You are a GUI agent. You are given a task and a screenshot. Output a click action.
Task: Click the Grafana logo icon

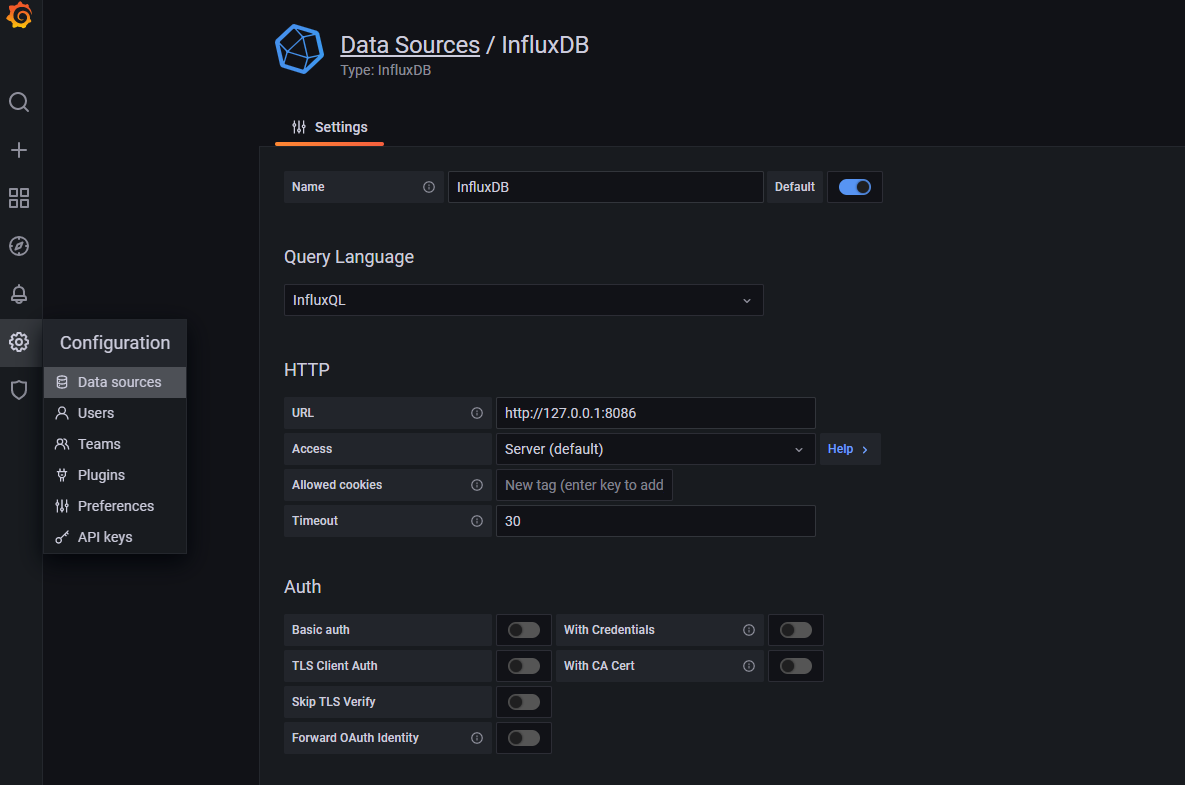pyautogui.click(x=19, y=15)
